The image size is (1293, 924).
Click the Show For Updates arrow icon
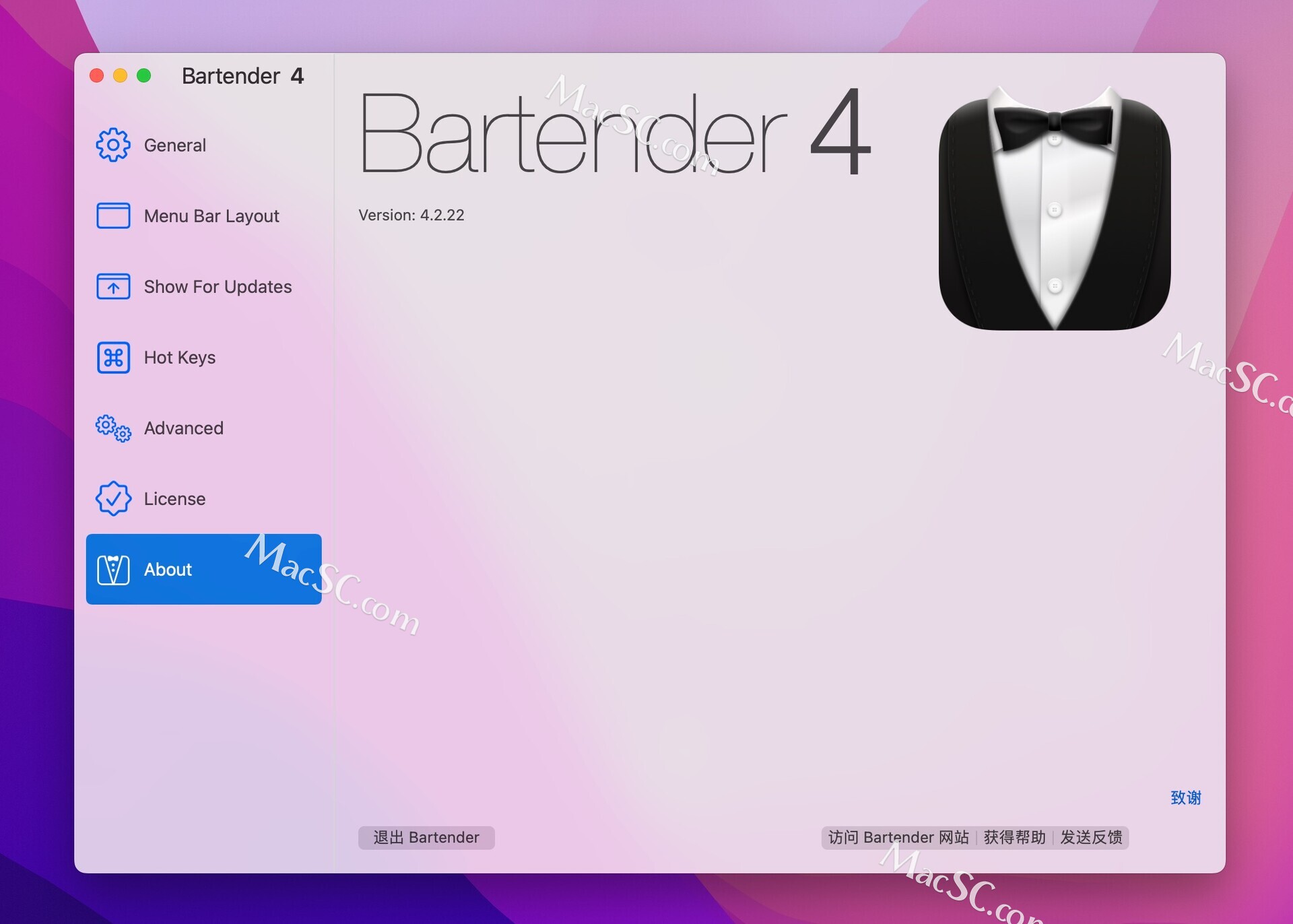[x=113, y=286]
